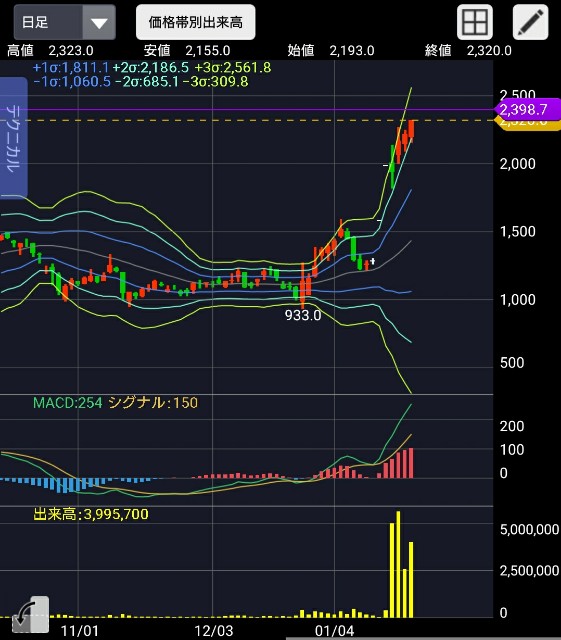Image resolution: width=561 pixels, height=640 pixels.
Task: Select the latest red candlestick at the top
Action: point(411,130)
